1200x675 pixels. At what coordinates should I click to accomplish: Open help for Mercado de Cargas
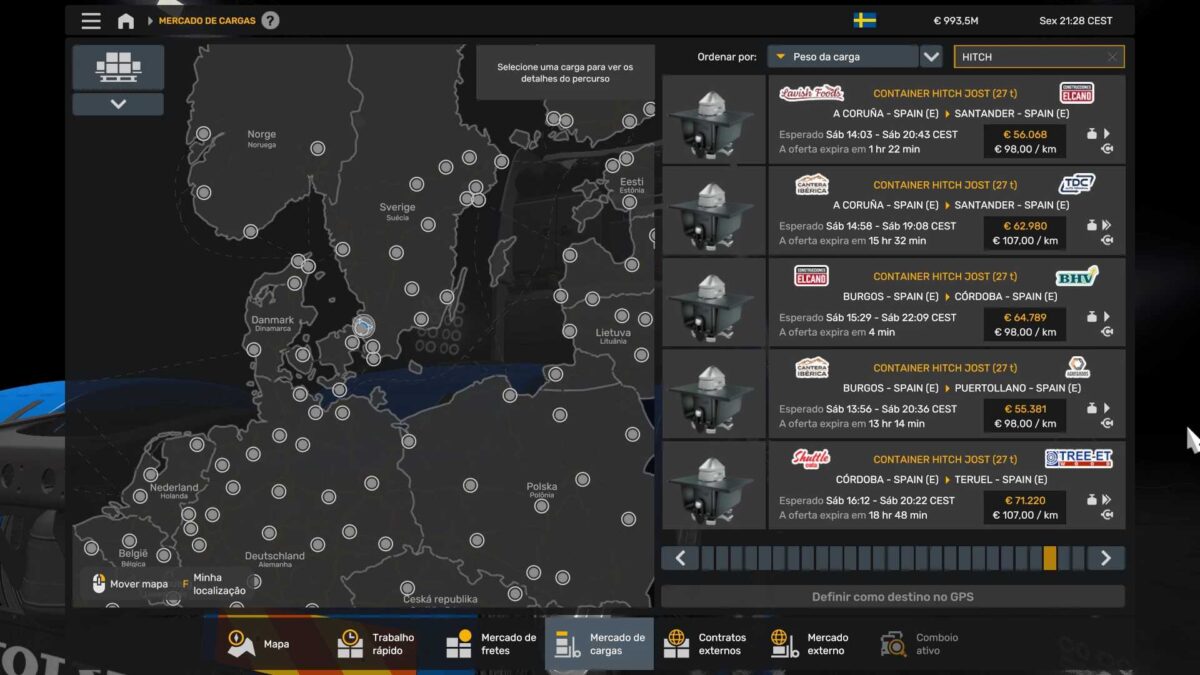coord(270,21)
